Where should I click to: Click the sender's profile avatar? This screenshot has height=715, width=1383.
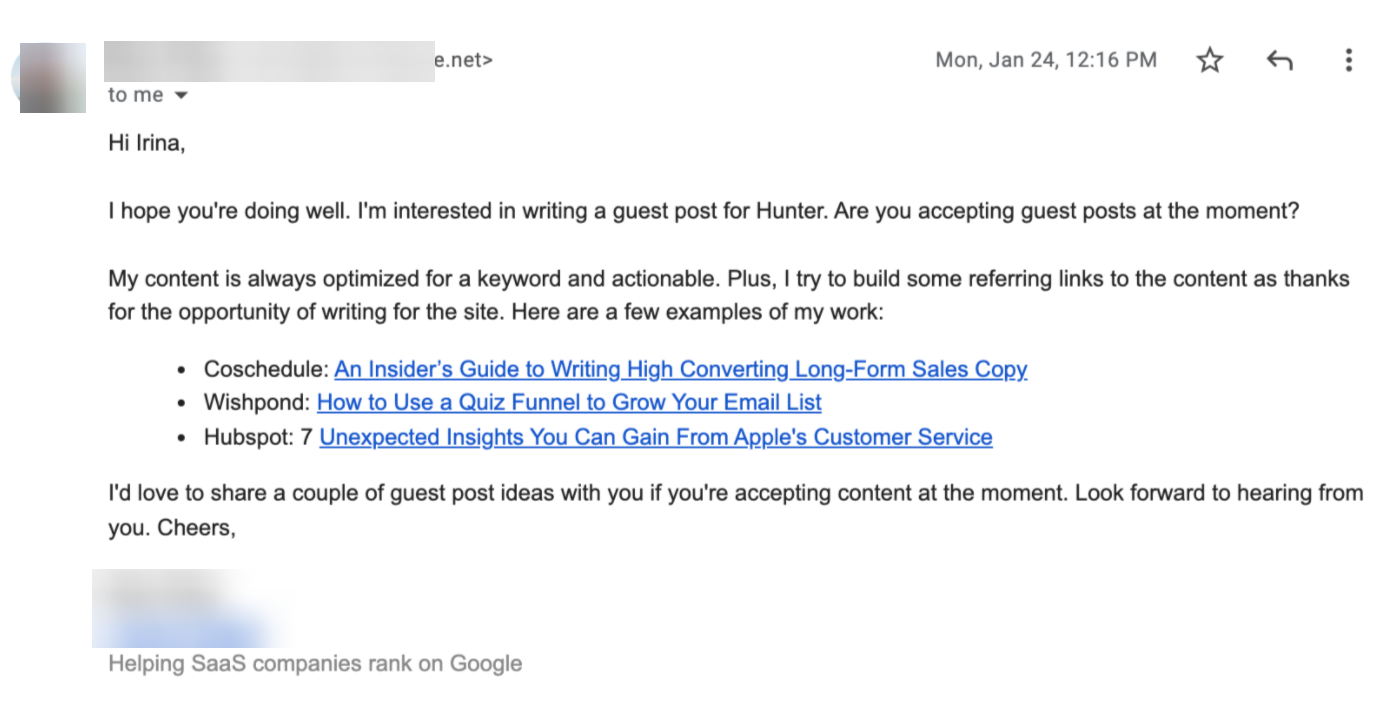tap(52, 77)
